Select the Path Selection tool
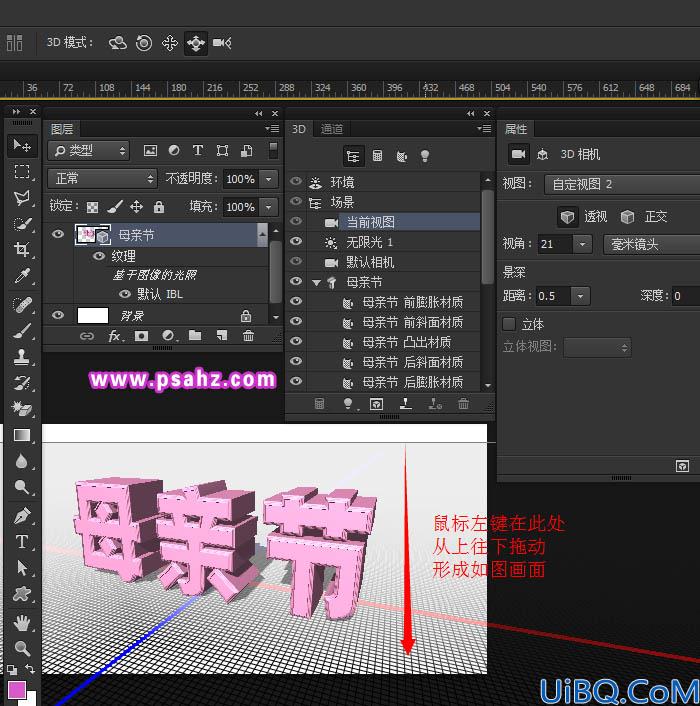Screen dimensions: 700x706 point(22,568)
